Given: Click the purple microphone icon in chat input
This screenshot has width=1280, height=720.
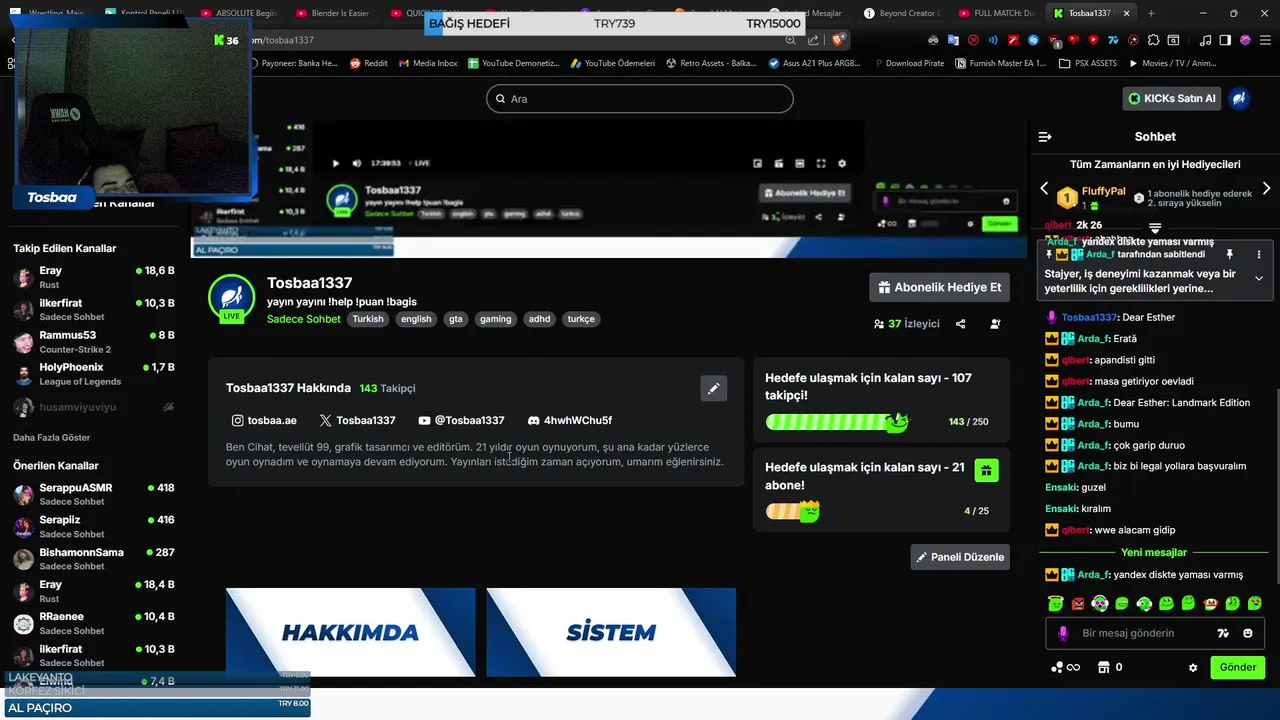Looking at the screenshot, I should tap(1063, 633).
